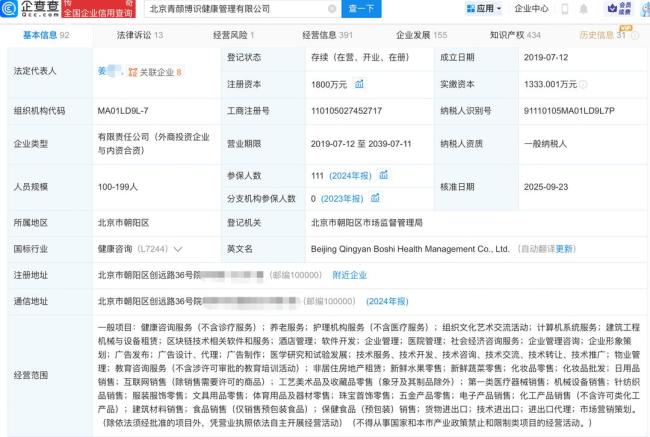
Task: Go to the 经营信息 tab
Action: tap(327, 35)
